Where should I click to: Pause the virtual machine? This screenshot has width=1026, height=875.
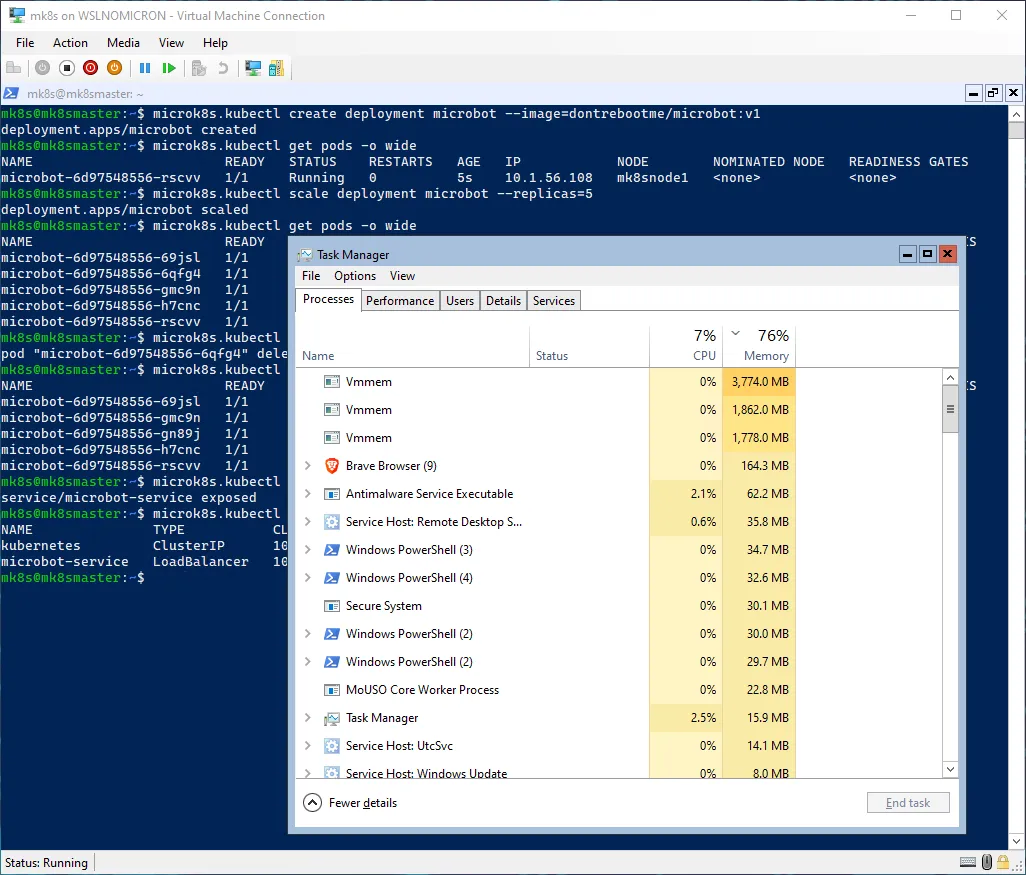[x=145, y=68]
